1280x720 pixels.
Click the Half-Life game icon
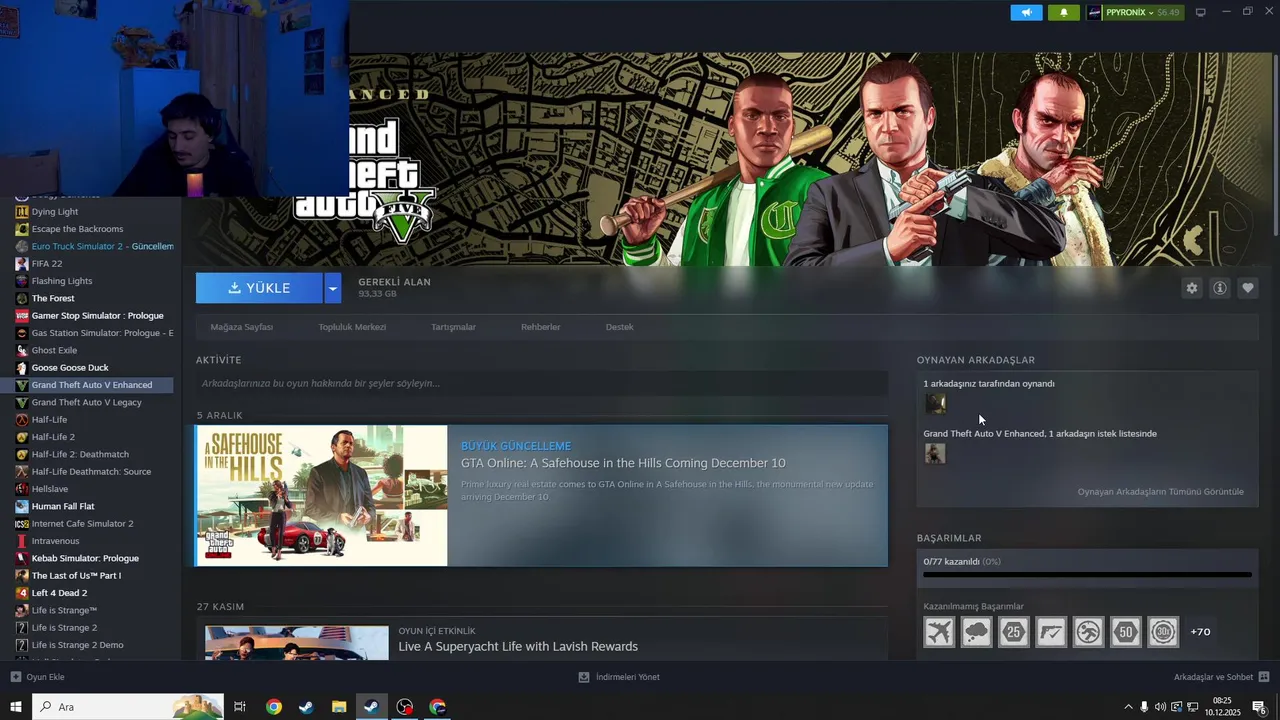pos(22,420)
